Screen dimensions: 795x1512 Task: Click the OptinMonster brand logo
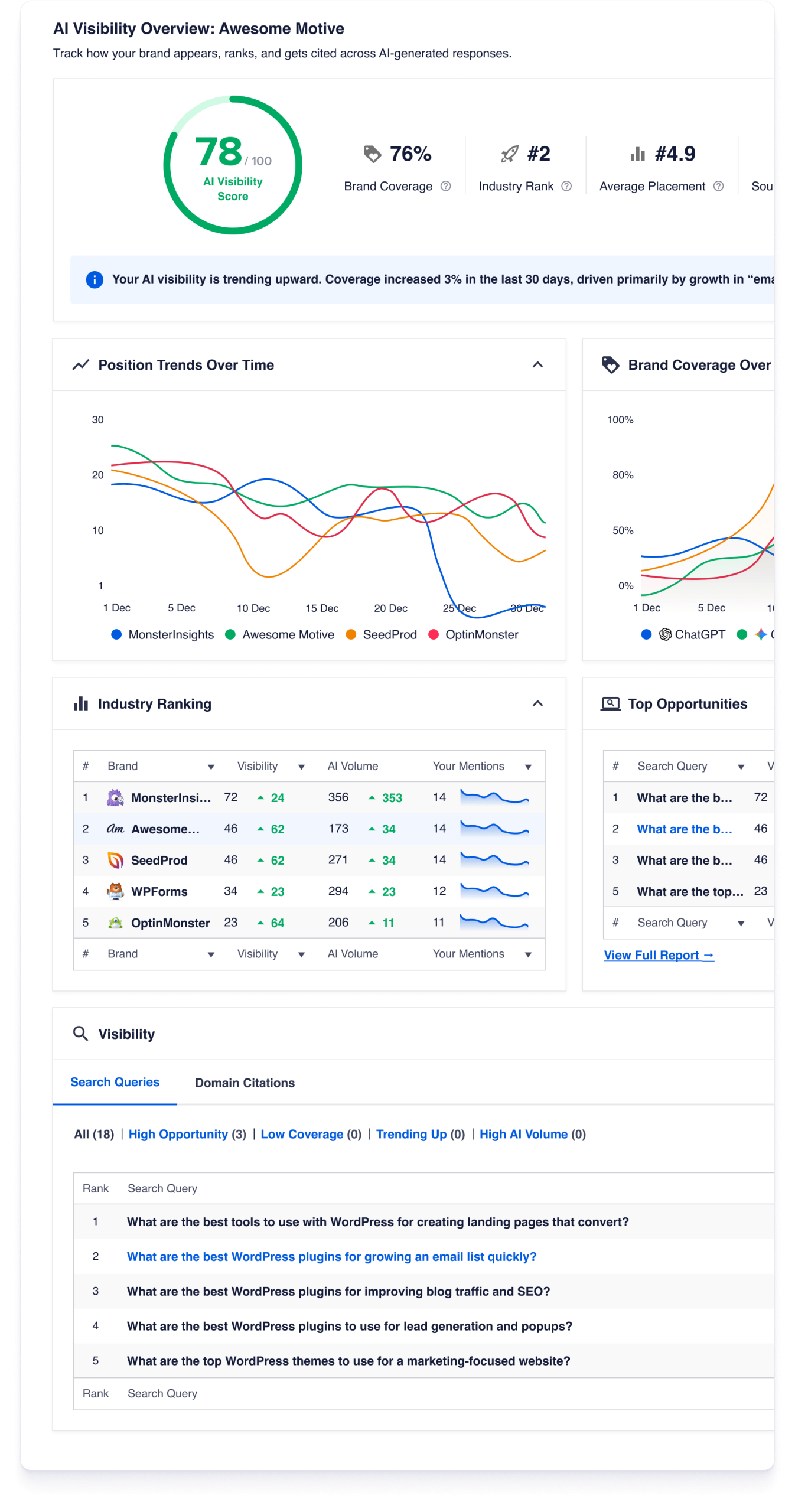tap(115, 923)
